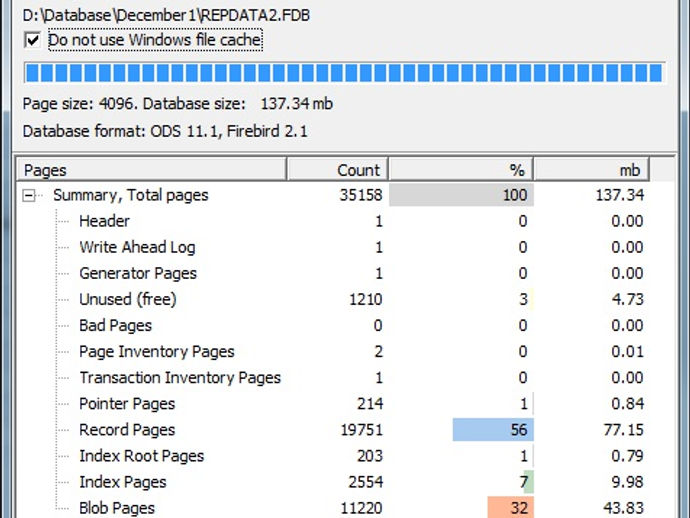Click the Page size 4096 label
690x518 pixels.
tap(81, 104)
